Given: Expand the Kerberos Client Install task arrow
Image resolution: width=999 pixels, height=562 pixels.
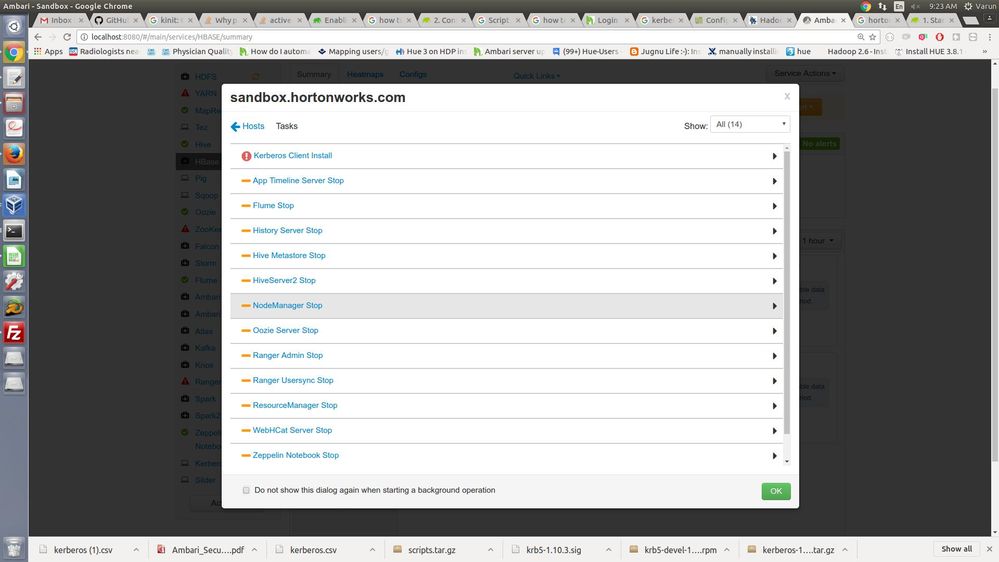Looking at the screenshot, I should click(x=774, y=156).
